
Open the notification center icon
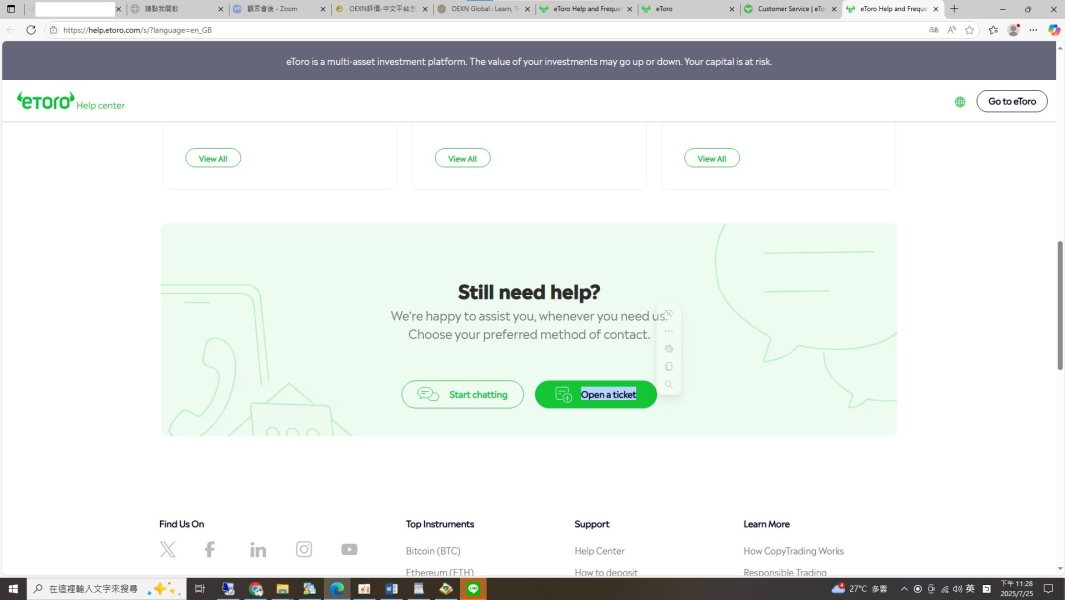click(1049, 588)
